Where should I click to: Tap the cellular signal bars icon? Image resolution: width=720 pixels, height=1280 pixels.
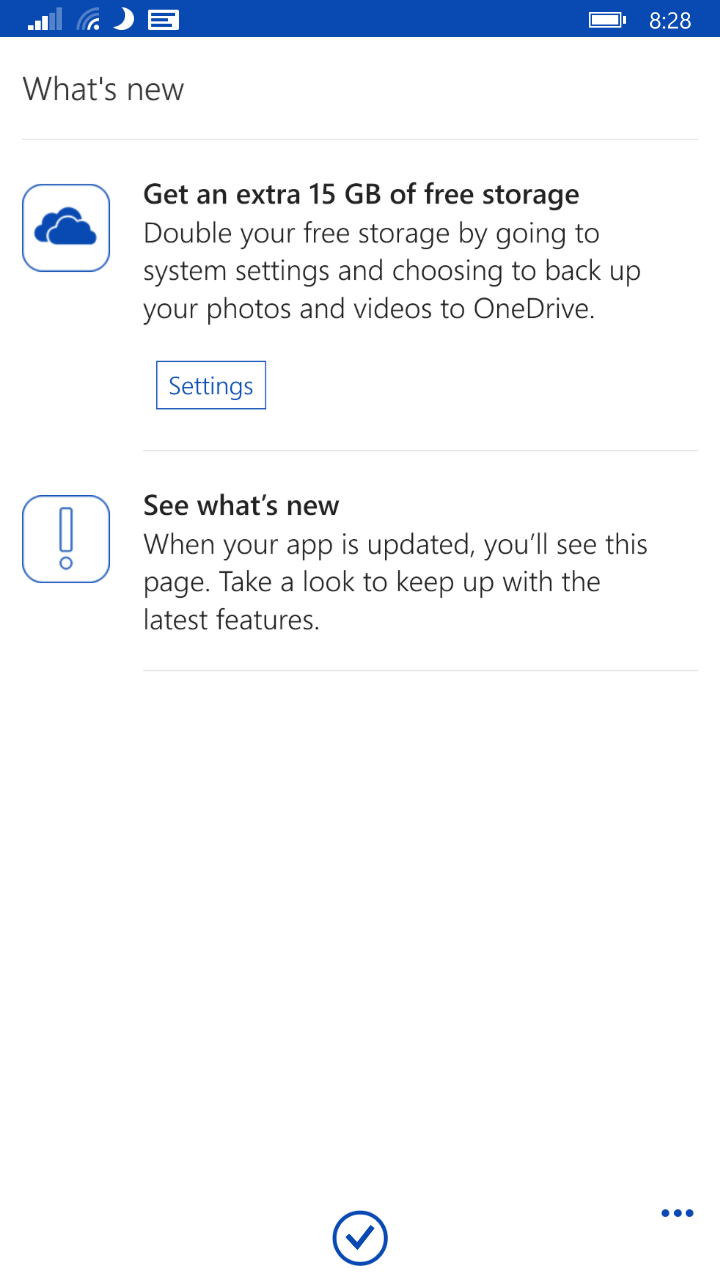45,19
